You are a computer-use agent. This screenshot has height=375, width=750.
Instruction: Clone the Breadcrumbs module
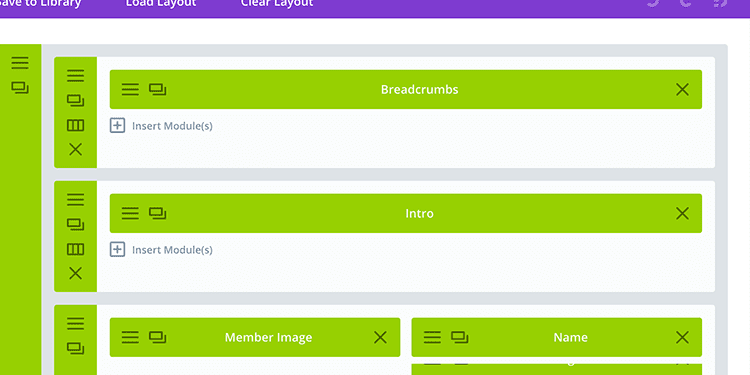(x=157, y=89)
